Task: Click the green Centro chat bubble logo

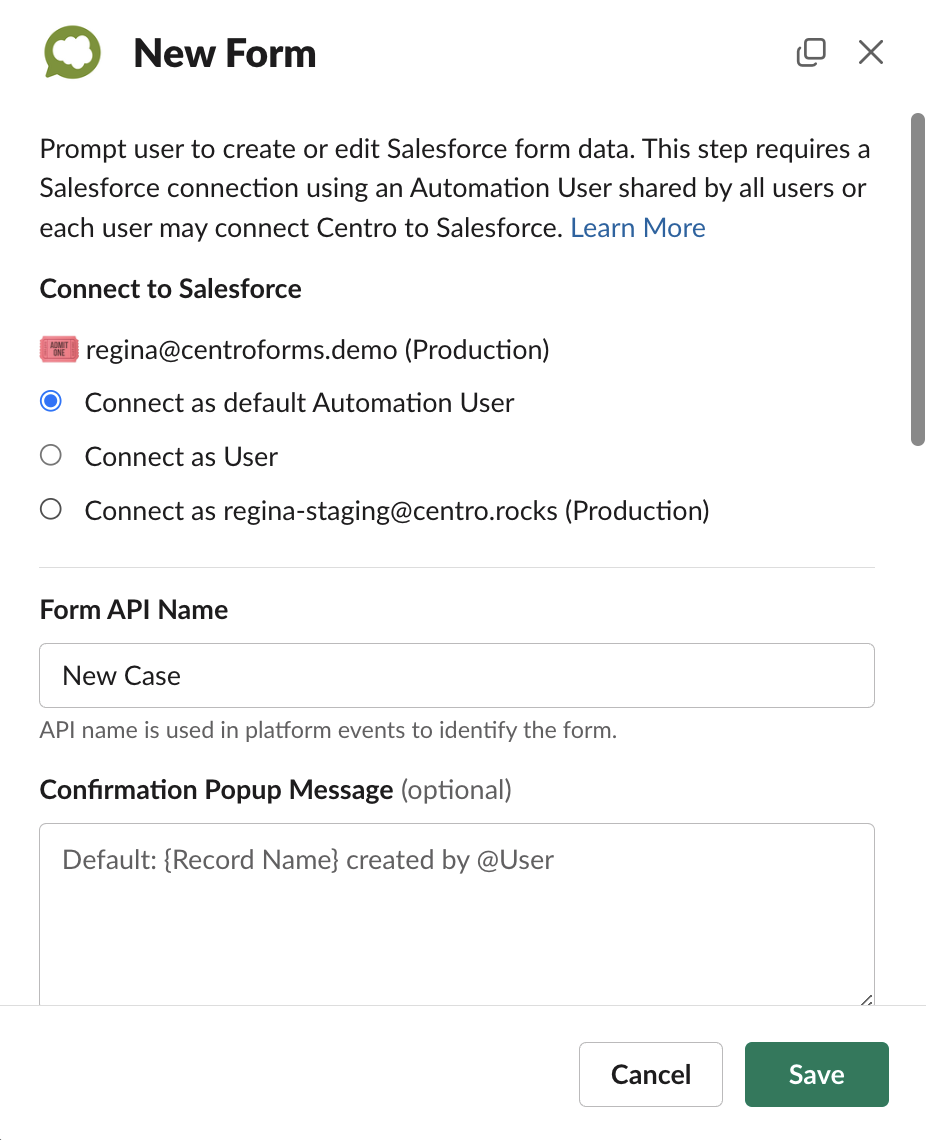Action: [72, 52]
